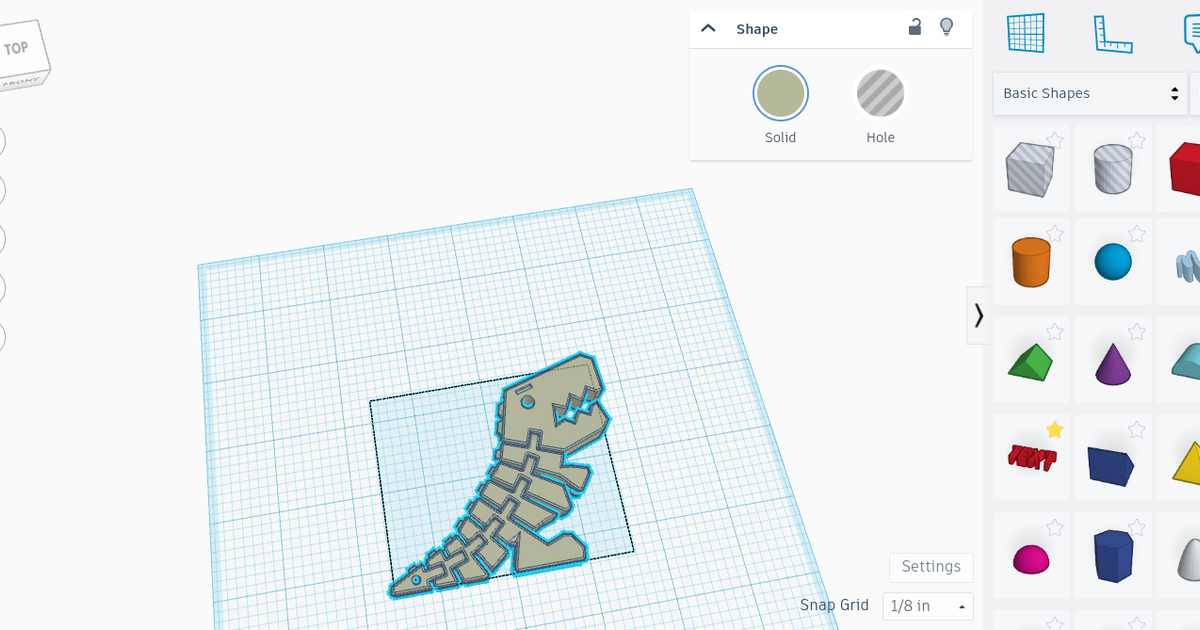Click the lock icon in the Shape panel

tap(916, 26)
